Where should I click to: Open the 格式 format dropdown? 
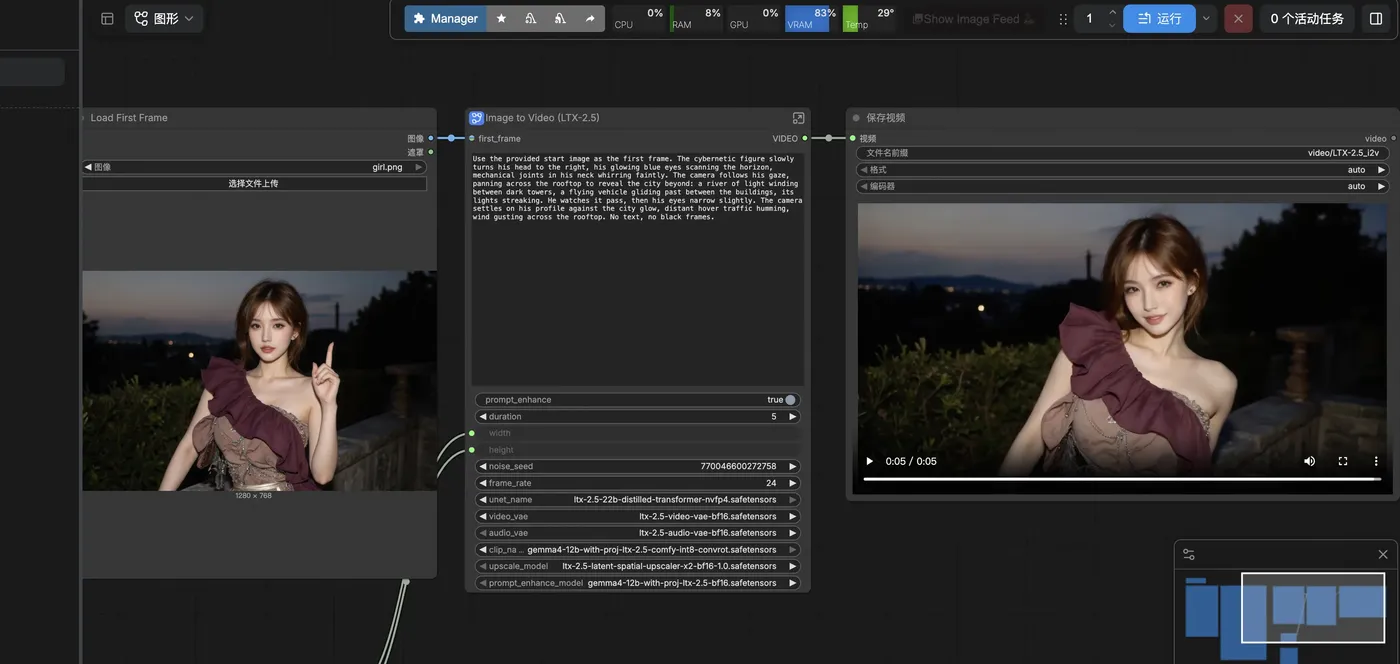[1123, 170]
